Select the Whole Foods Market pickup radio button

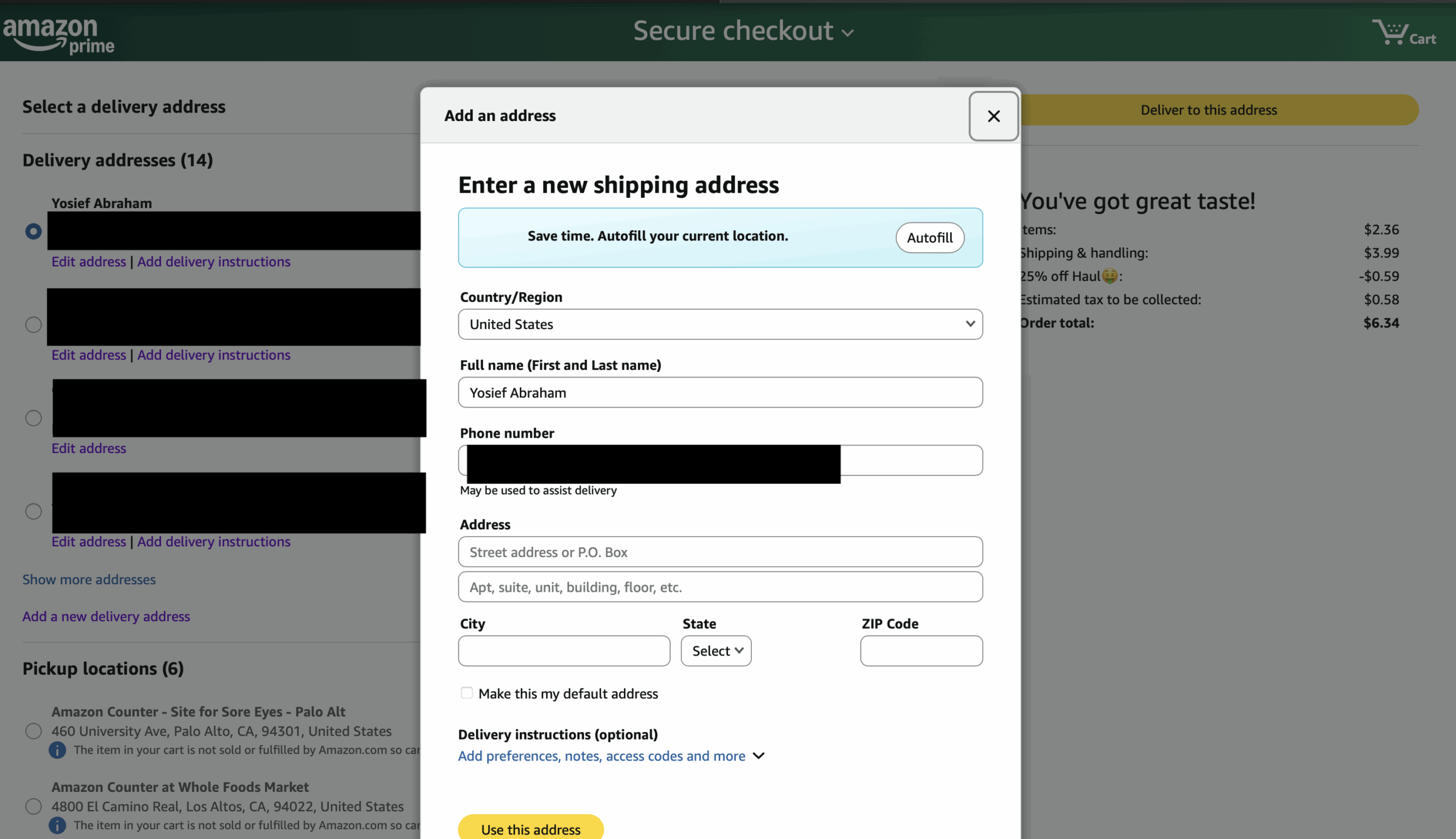34,805
